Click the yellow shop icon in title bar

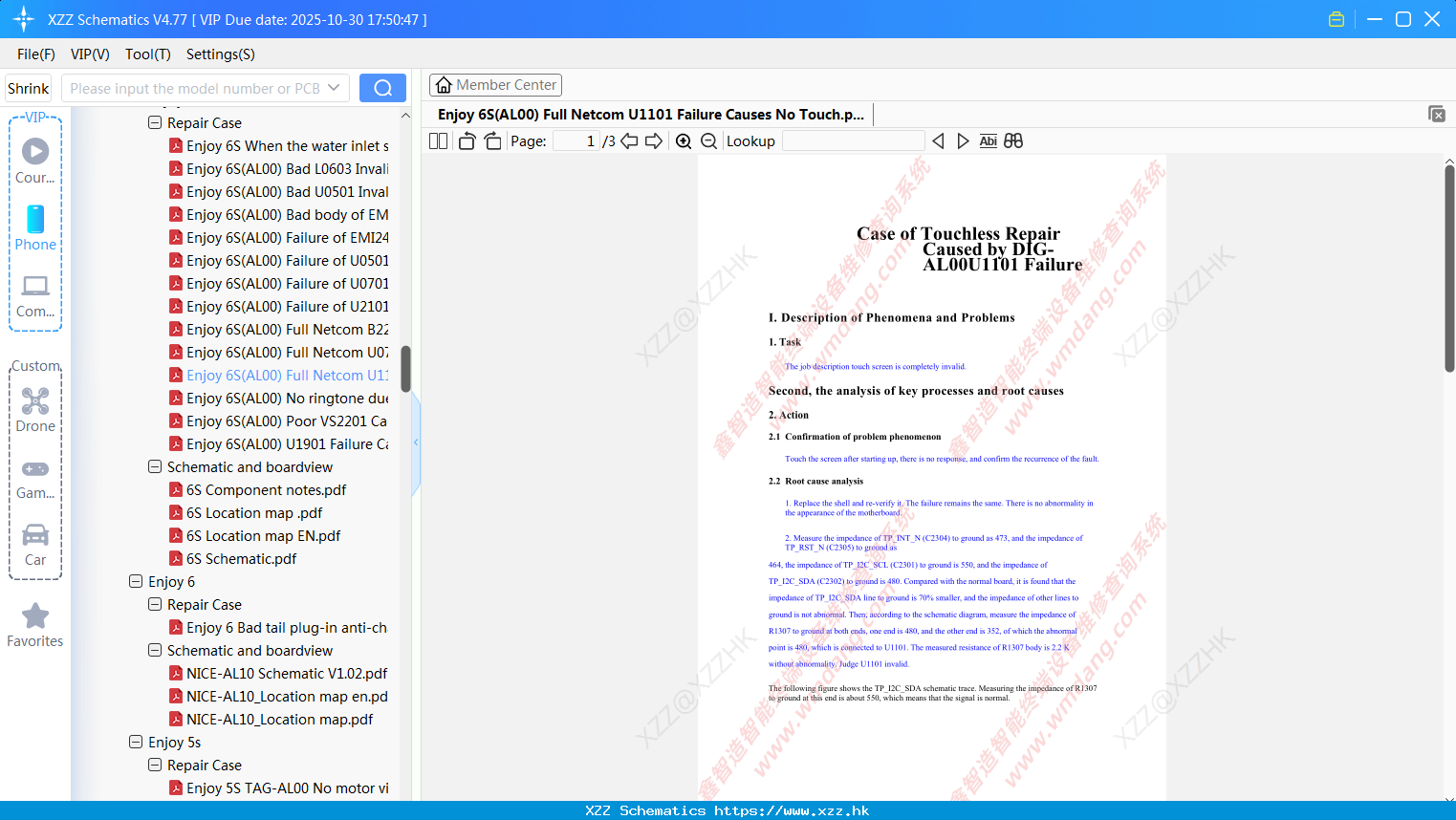click(x=1336, y=19)
